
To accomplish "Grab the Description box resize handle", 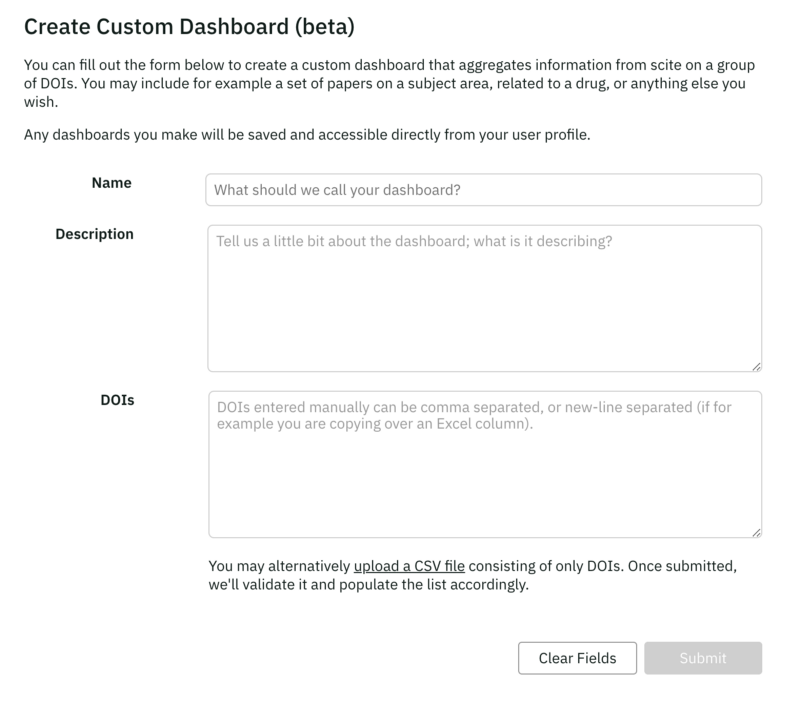I will coord(756,366).
